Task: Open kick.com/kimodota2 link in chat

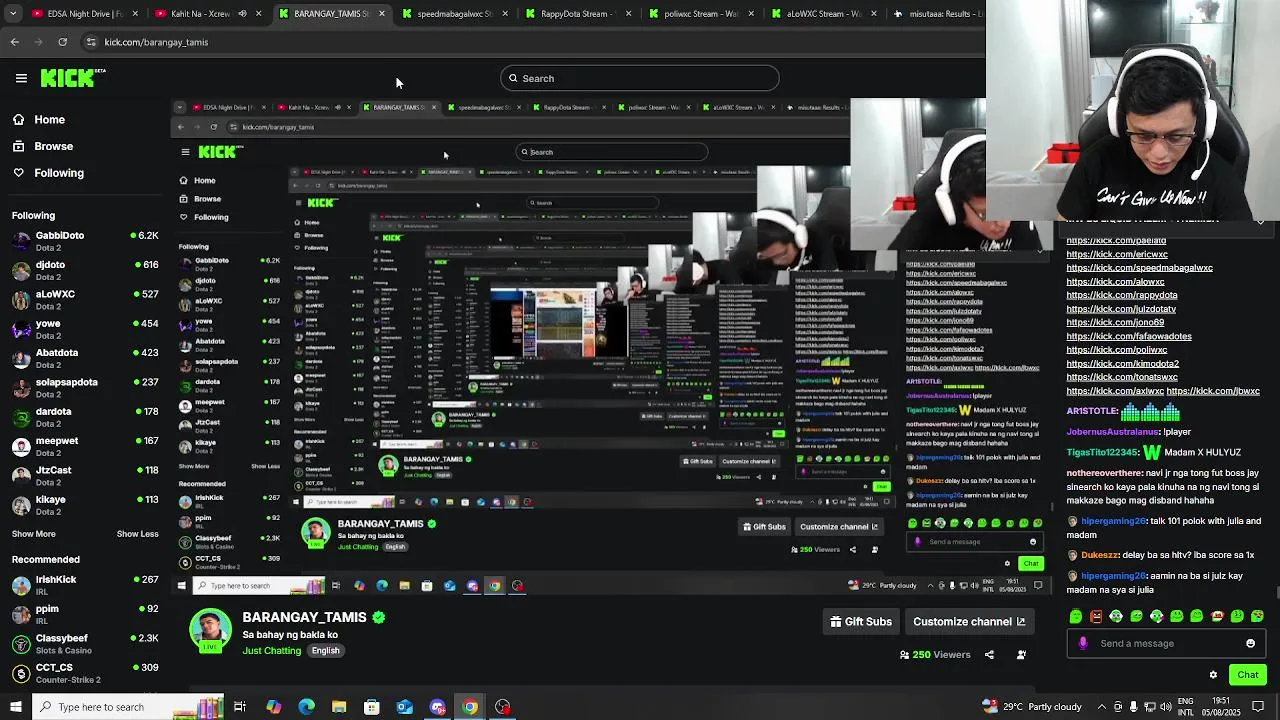Action: coord(1122,363)
